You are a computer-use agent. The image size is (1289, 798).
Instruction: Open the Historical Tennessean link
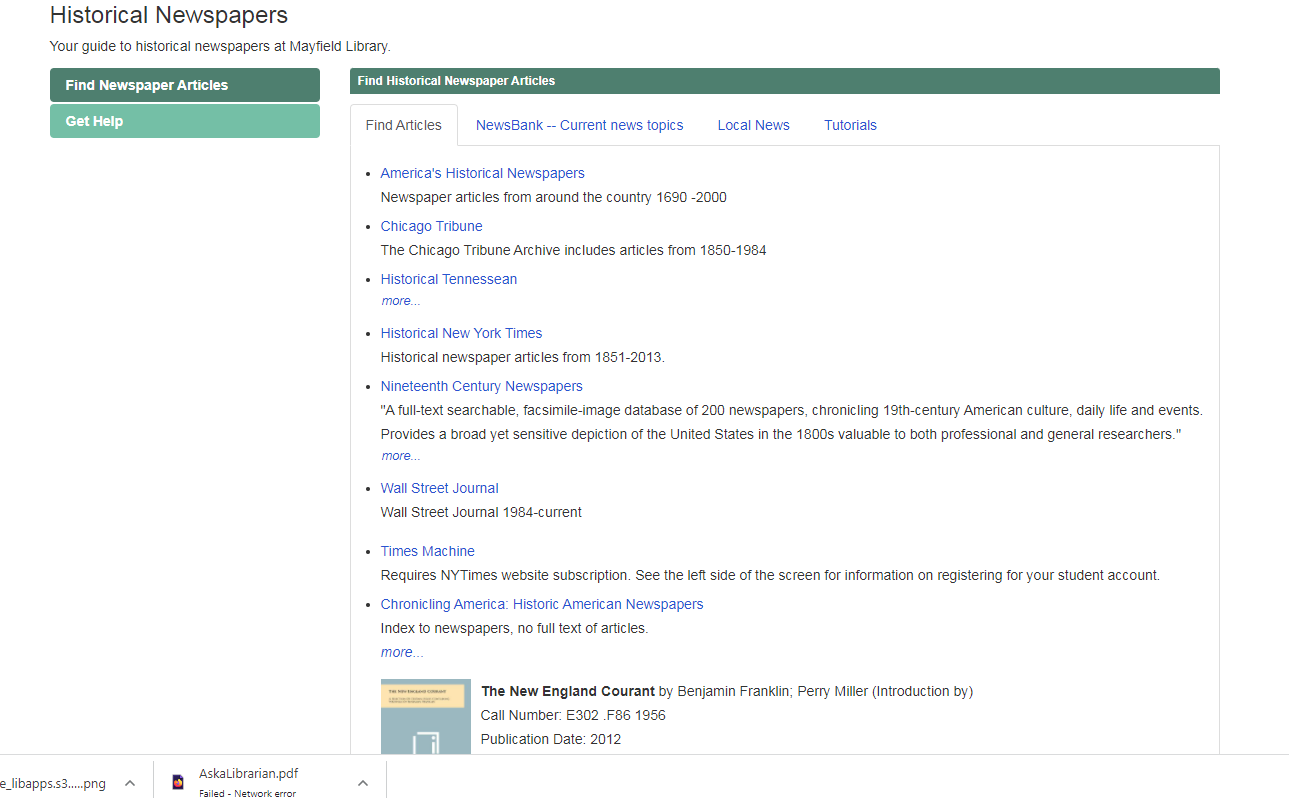tap(448, 279)
